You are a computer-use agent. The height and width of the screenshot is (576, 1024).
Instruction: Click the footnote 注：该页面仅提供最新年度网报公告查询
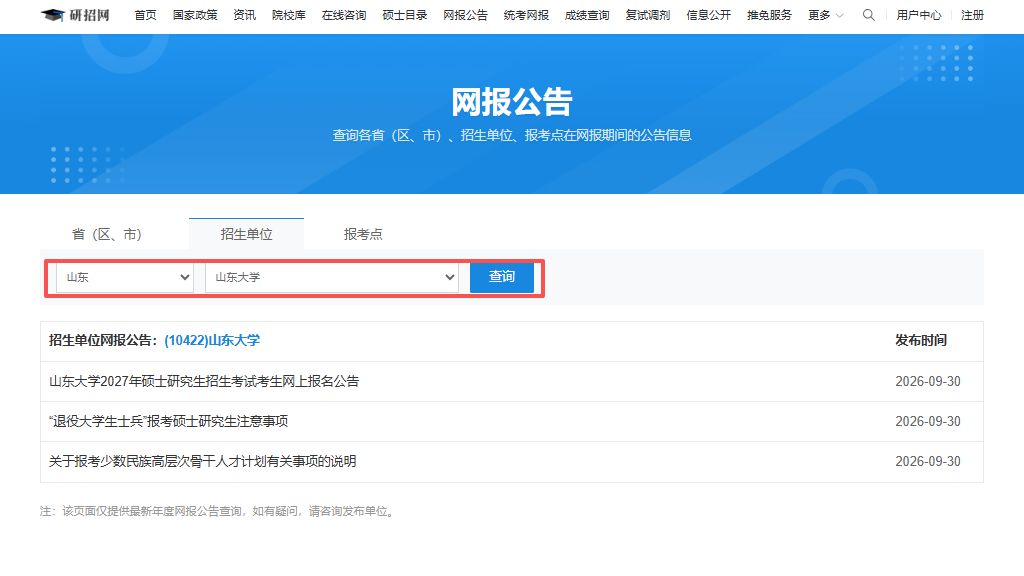[x=218, y=511]
